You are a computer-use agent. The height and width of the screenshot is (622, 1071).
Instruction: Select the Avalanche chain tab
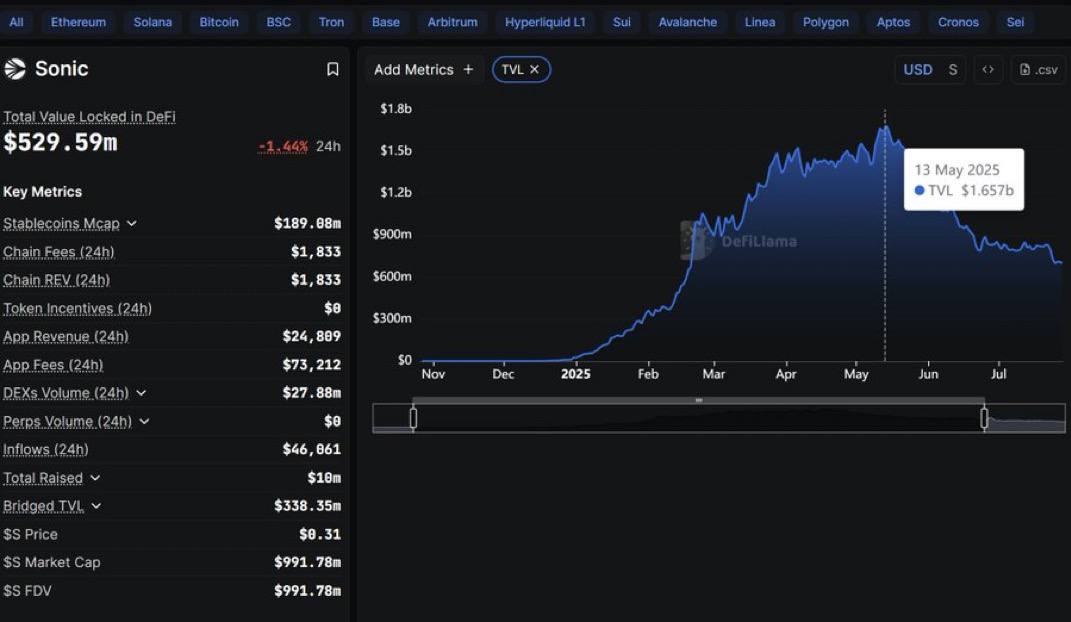688,22
